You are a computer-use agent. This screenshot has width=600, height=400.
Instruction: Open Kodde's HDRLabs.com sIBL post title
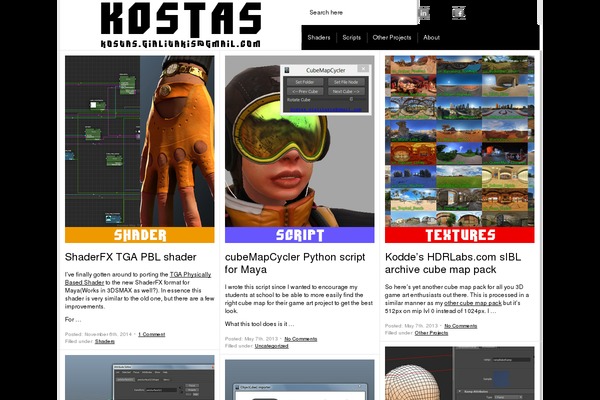453,263
